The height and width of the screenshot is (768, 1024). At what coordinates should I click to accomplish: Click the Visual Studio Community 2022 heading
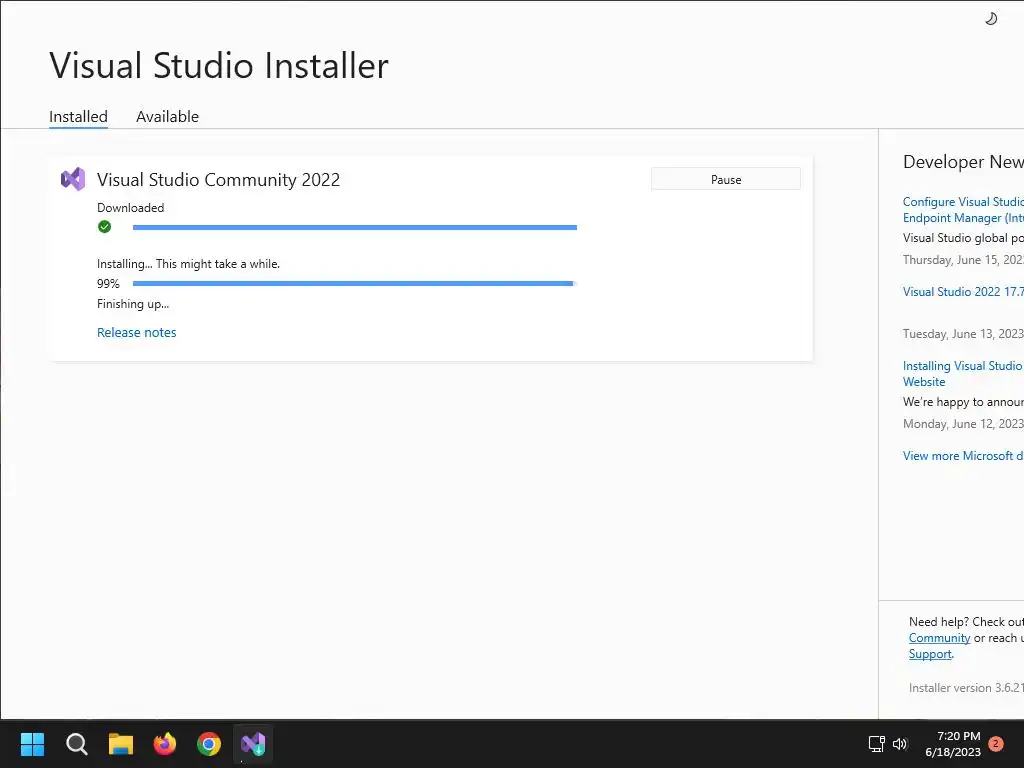click(218, 180)
